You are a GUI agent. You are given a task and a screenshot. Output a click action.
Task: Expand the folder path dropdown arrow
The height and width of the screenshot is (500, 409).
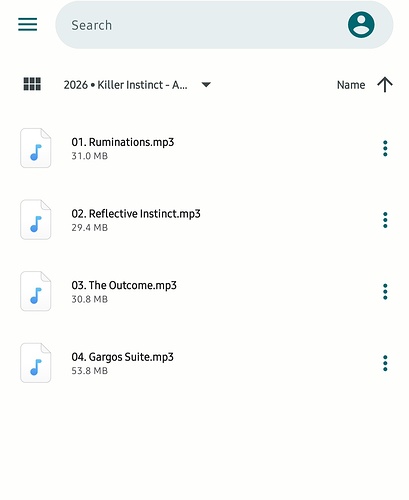pos(206,85)
